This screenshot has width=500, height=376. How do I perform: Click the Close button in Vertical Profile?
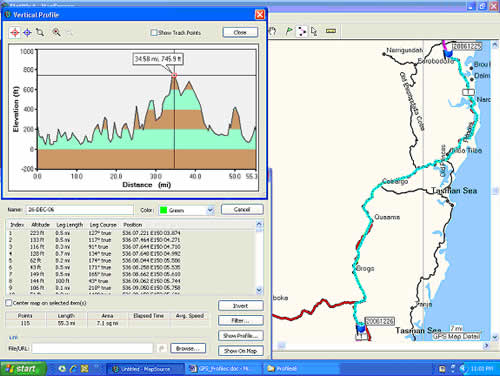click(240, 32)
